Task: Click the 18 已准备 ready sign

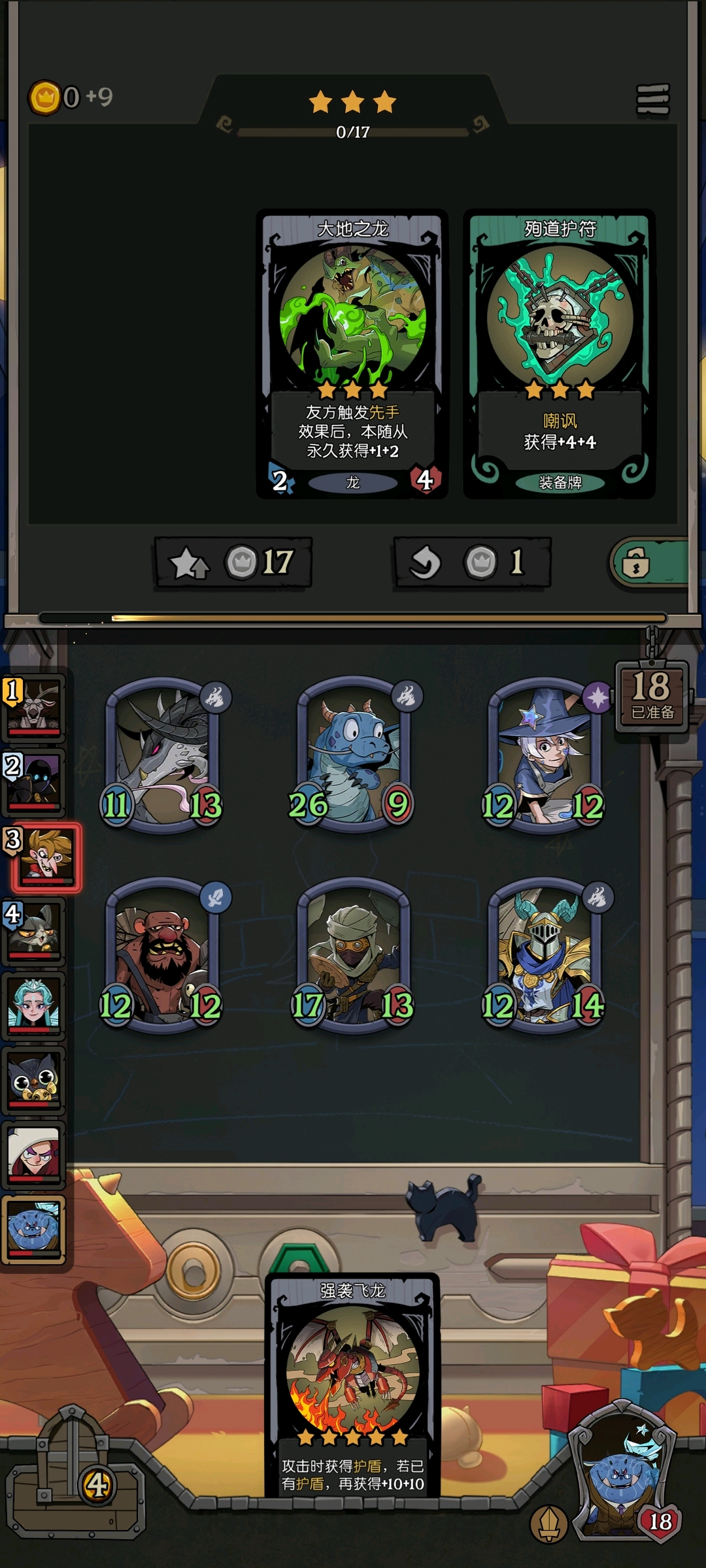Action: [652, 696]
